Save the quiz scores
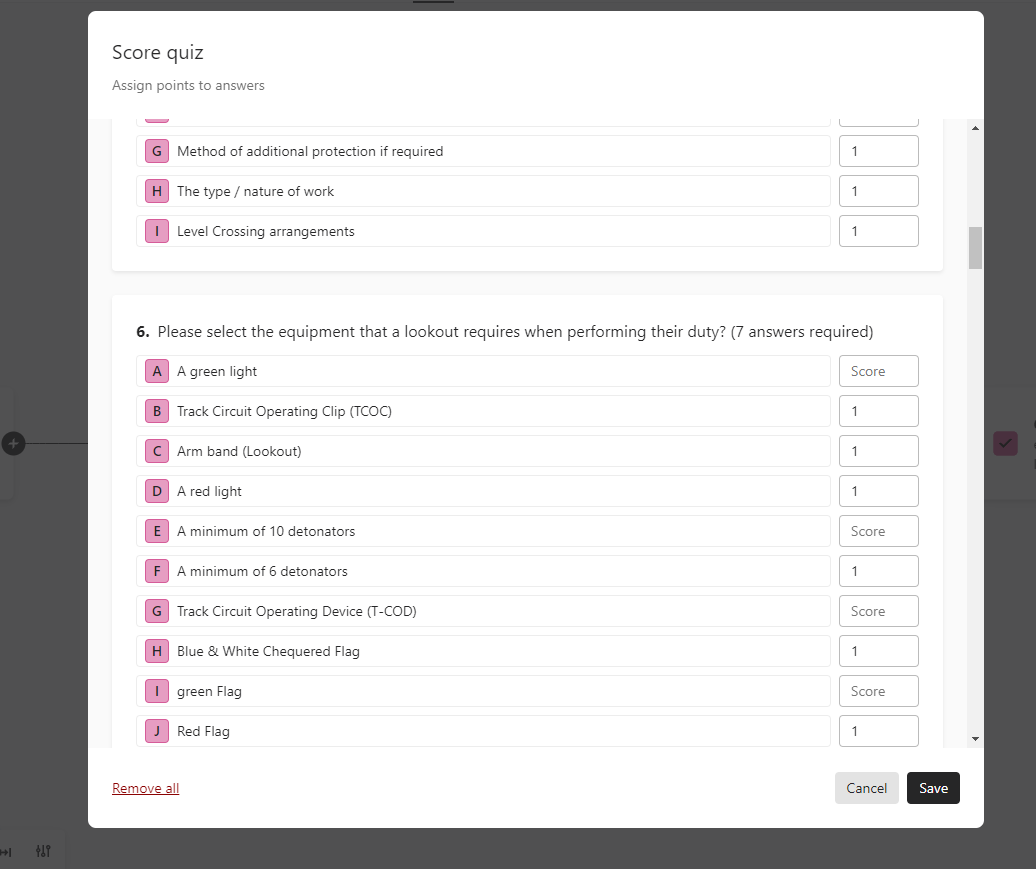 pos(933,788)
